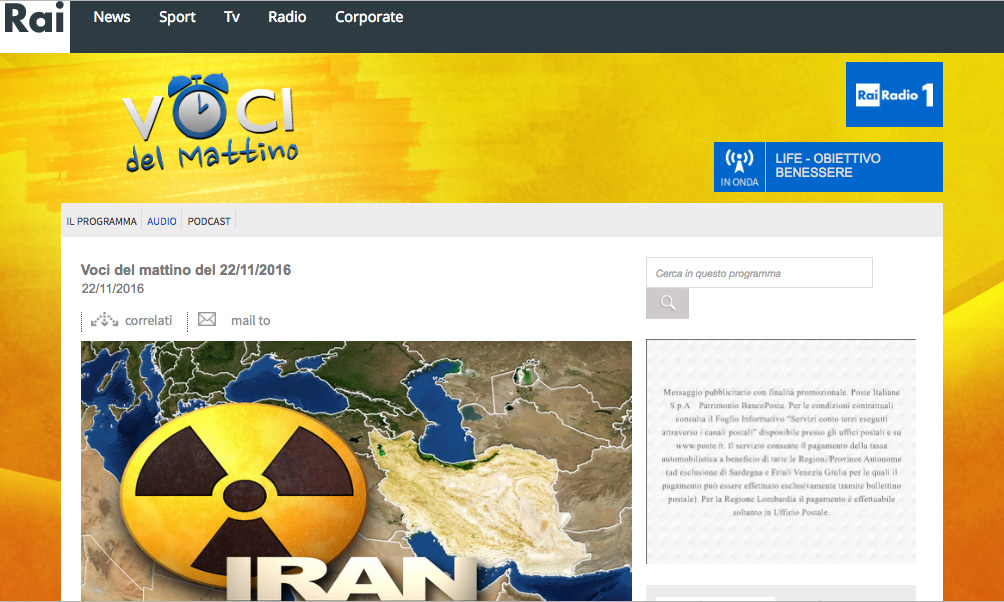The image size is (1004, 602).
Task: Click the Rai logo in top-left corner
Action: (x=34, y=20)
